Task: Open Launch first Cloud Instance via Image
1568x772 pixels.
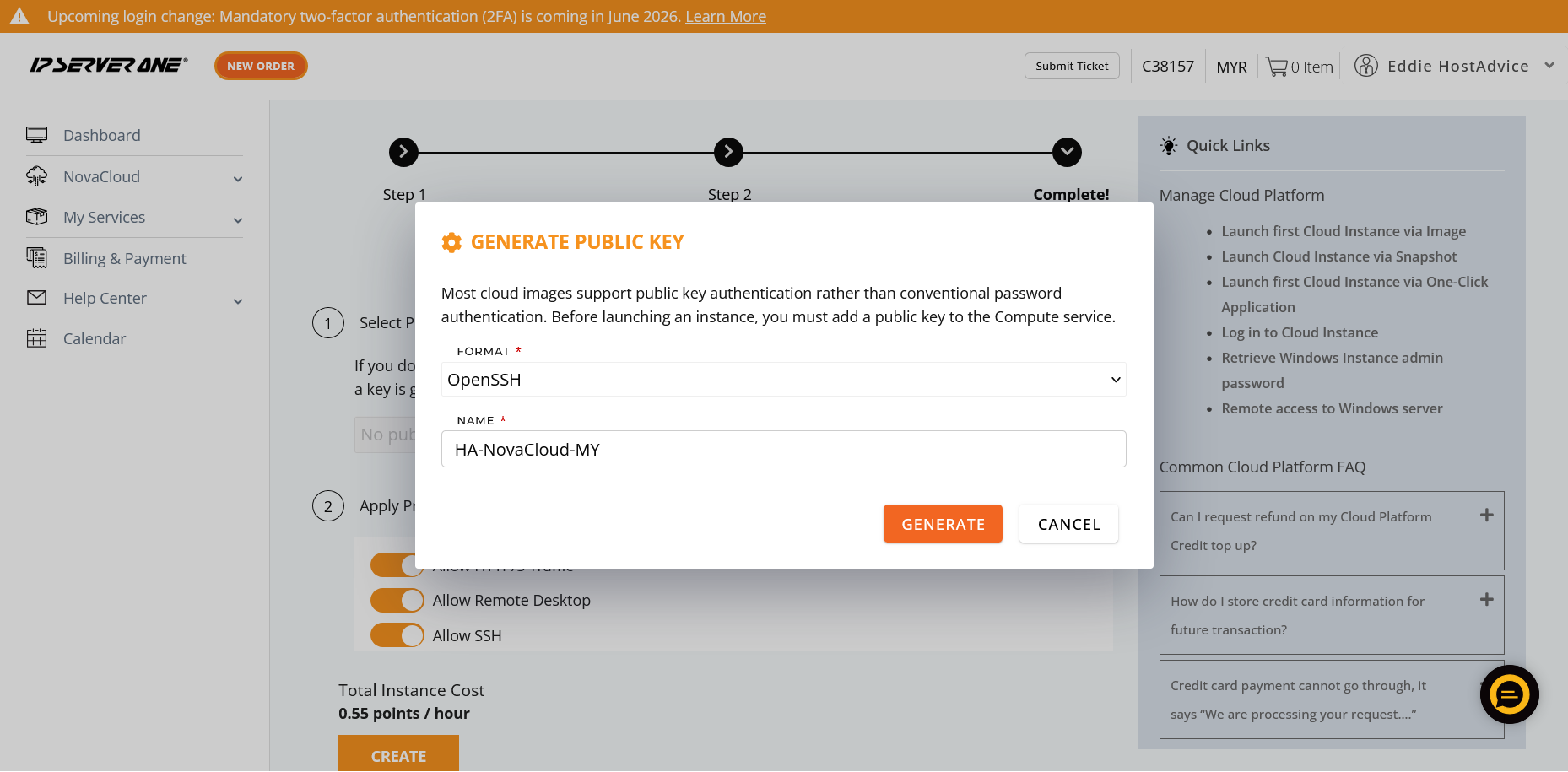Action: (x=1344, y=231)
